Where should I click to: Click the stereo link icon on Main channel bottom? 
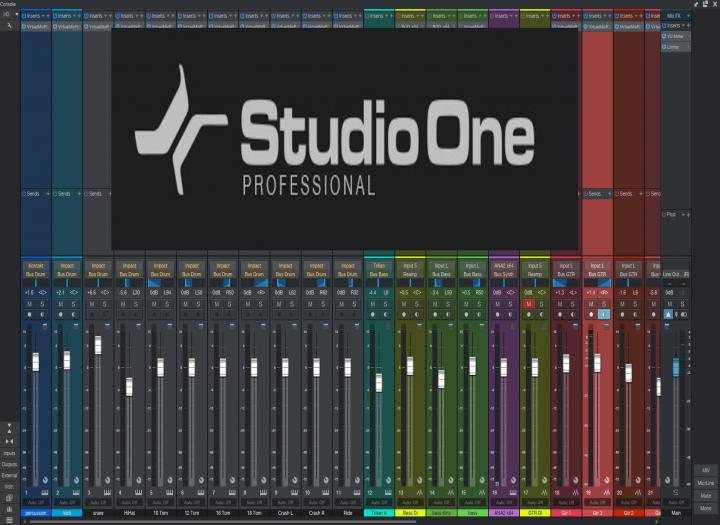click(x=676, y=492)
